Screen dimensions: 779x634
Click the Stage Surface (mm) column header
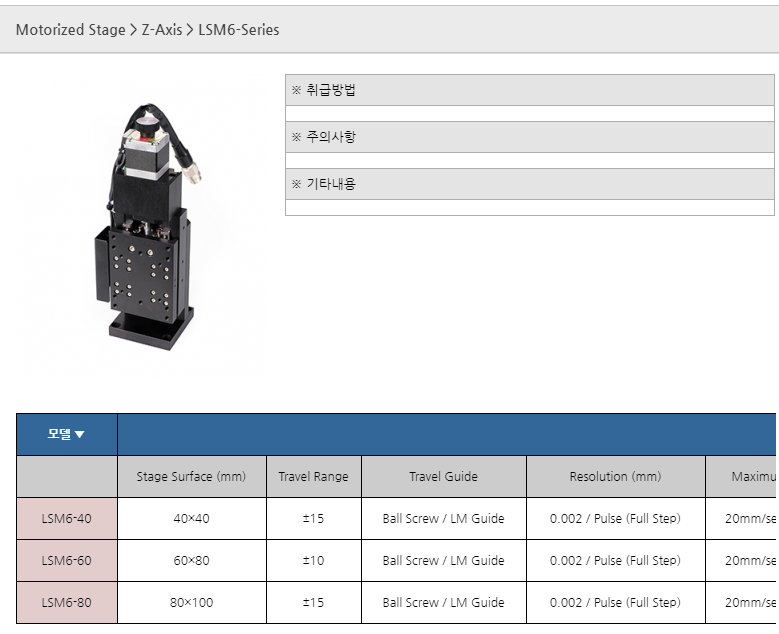191,477
